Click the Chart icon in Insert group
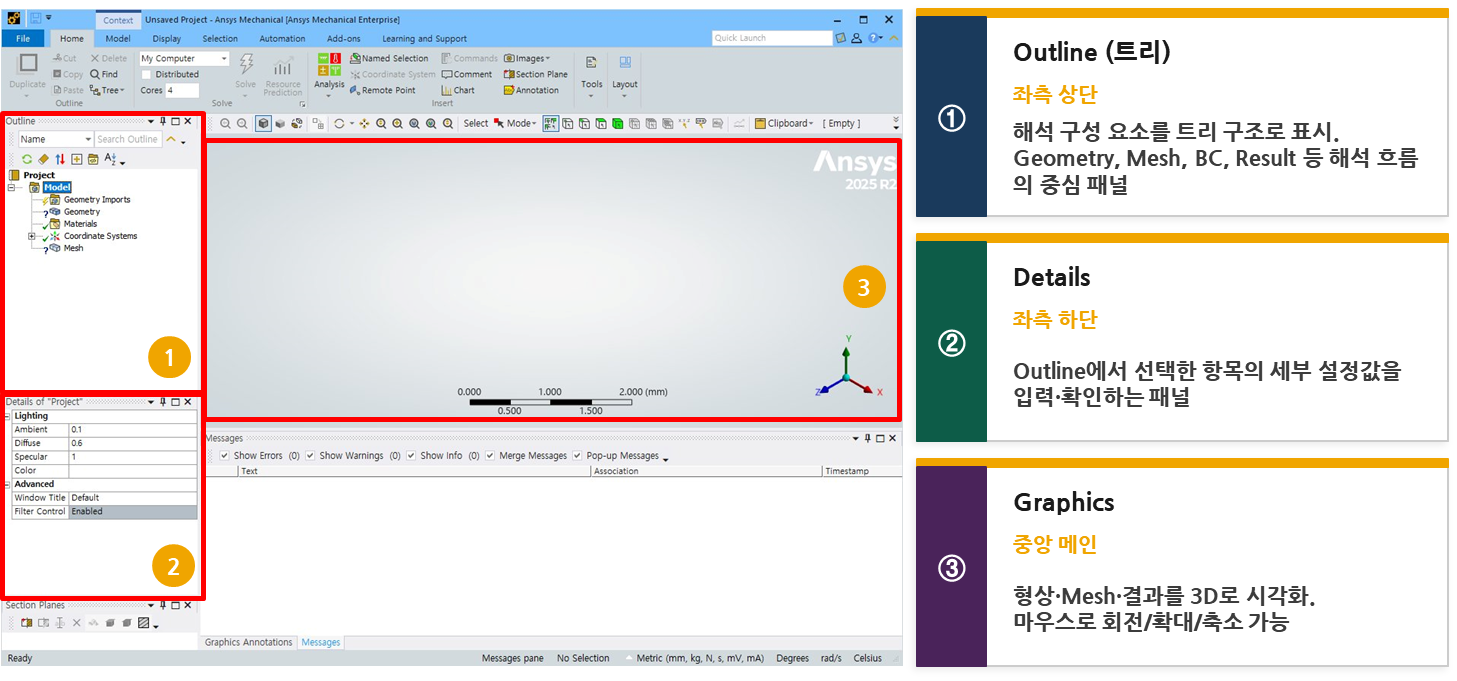Viewport: 1457px width, 681px height. 447,90
